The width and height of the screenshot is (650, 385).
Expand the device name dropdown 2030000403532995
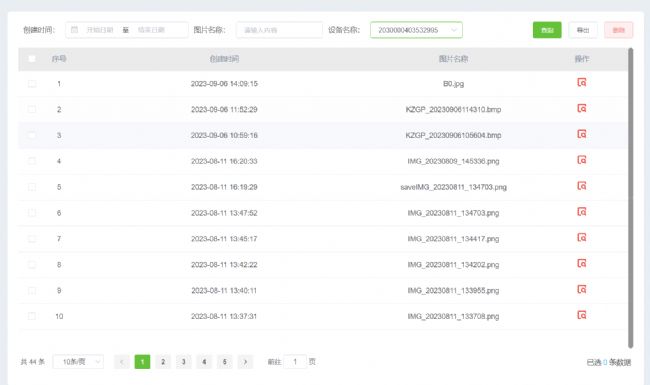click(416, 30)
